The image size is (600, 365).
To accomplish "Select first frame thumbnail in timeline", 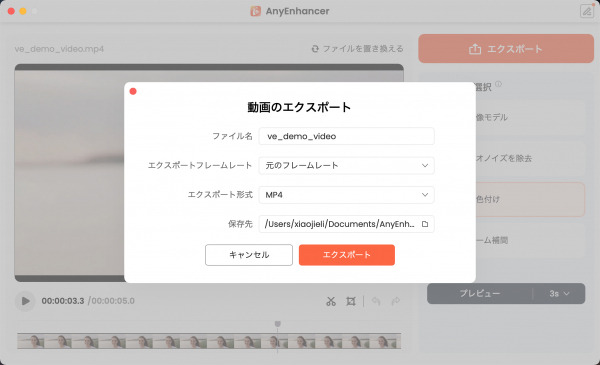I will (31, 341).
